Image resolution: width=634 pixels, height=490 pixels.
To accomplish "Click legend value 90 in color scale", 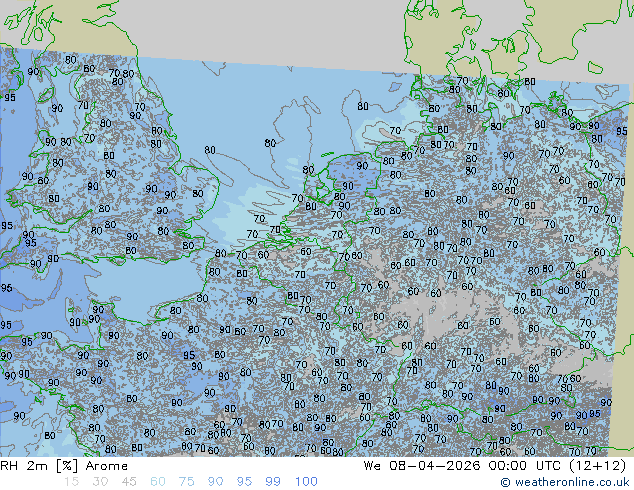I will tap(215, 482).
